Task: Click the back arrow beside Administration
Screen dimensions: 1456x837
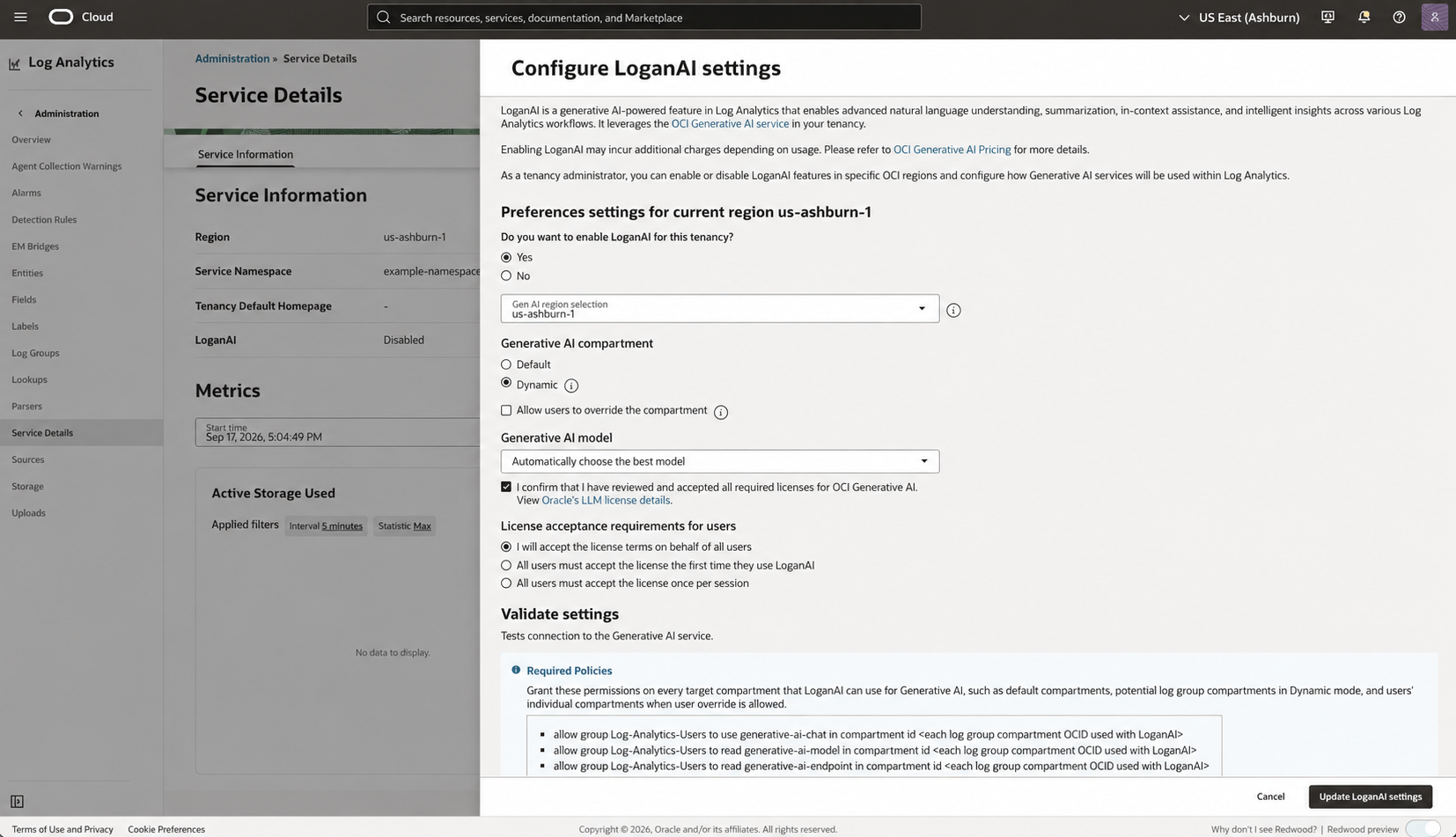Action: click(20, 114)
